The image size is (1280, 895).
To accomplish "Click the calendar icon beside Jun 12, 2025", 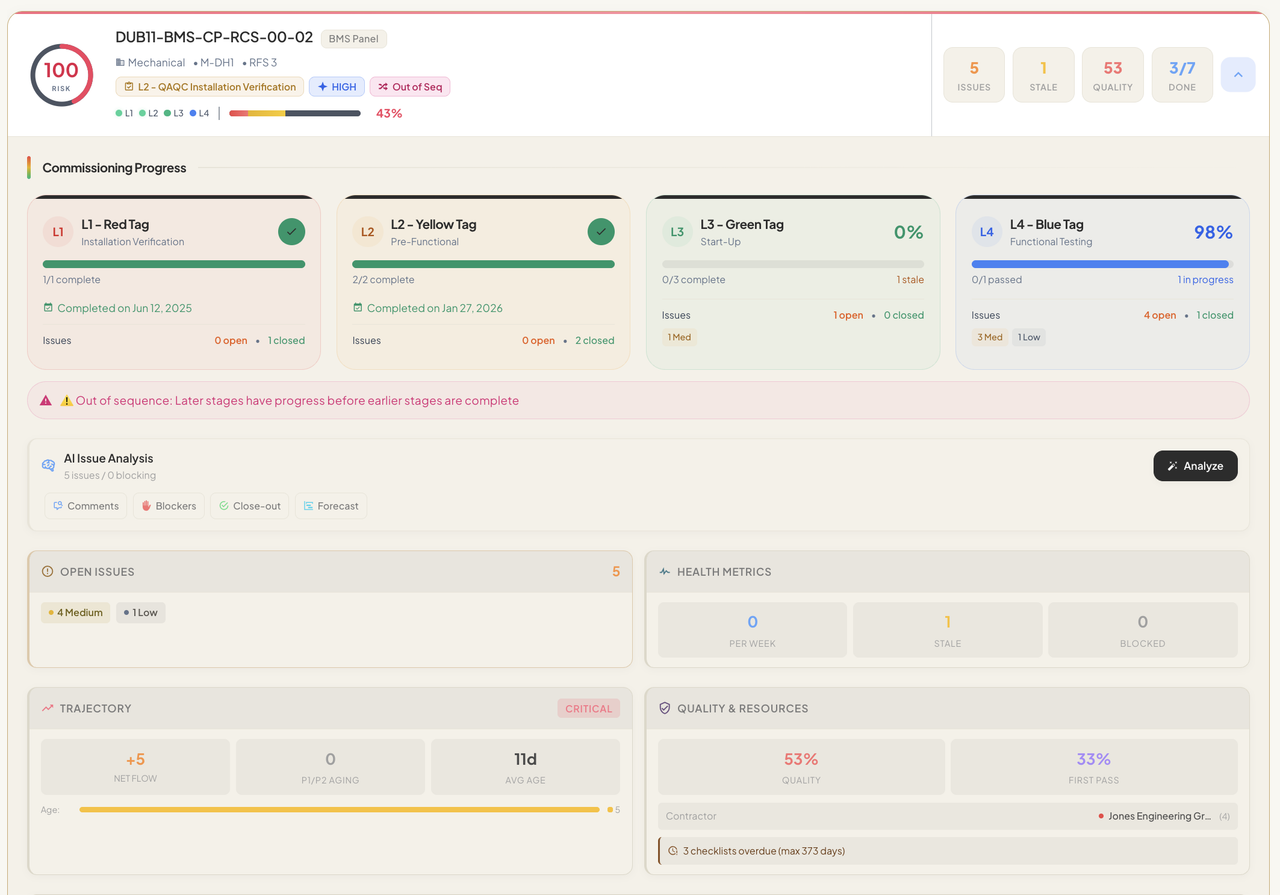I will click(x=48, y=308).
